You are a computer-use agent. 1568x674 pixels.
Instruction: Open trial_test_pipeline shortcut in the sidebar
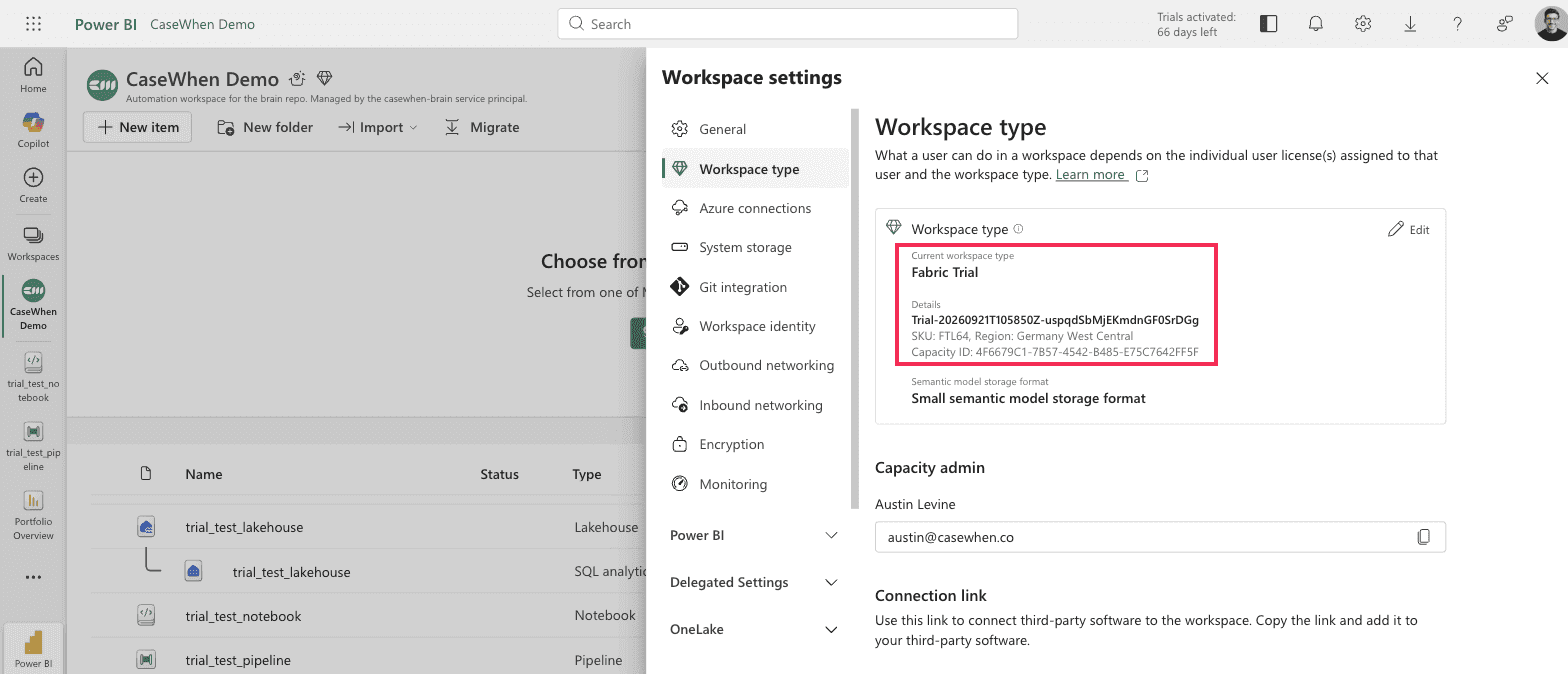(x=33, y=445)
